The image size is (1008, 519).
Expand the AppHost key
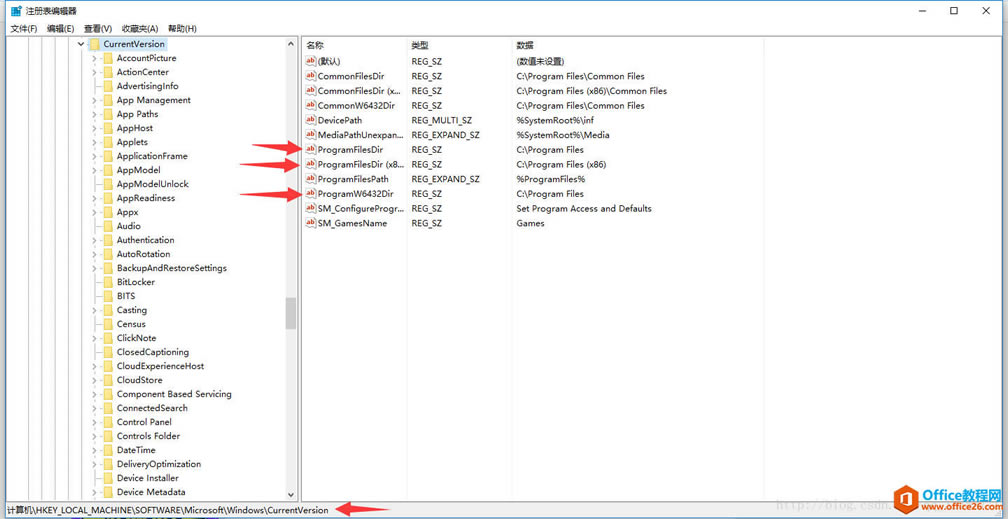[x=94, y=129]
